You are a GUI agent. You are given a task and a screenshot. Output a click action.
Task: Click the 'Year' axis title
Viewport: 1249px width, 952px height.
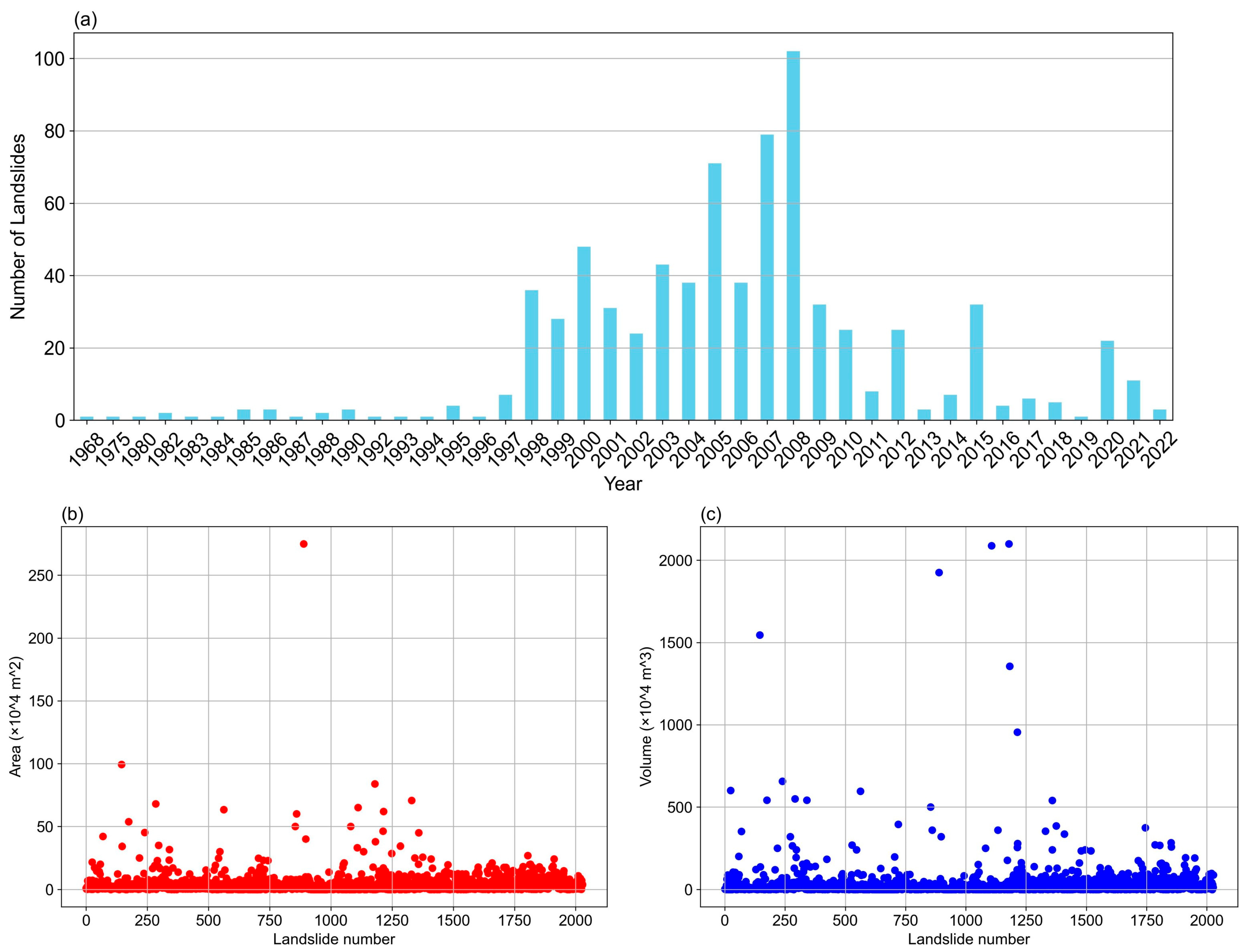pyautogui.click(x=623, y=484)
